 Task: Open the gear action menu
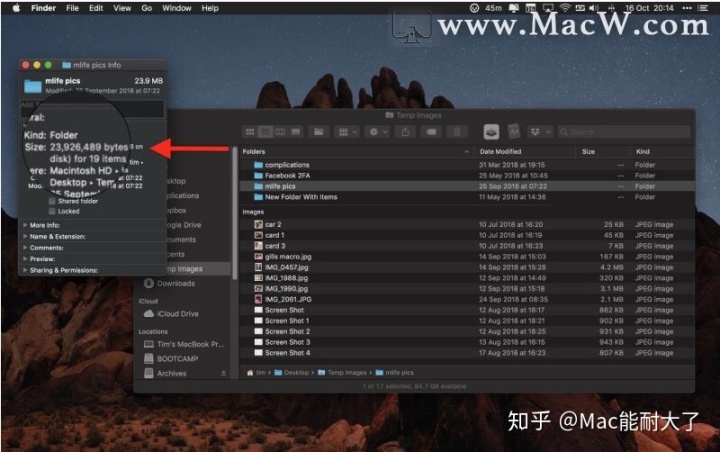tap(378, 132)
